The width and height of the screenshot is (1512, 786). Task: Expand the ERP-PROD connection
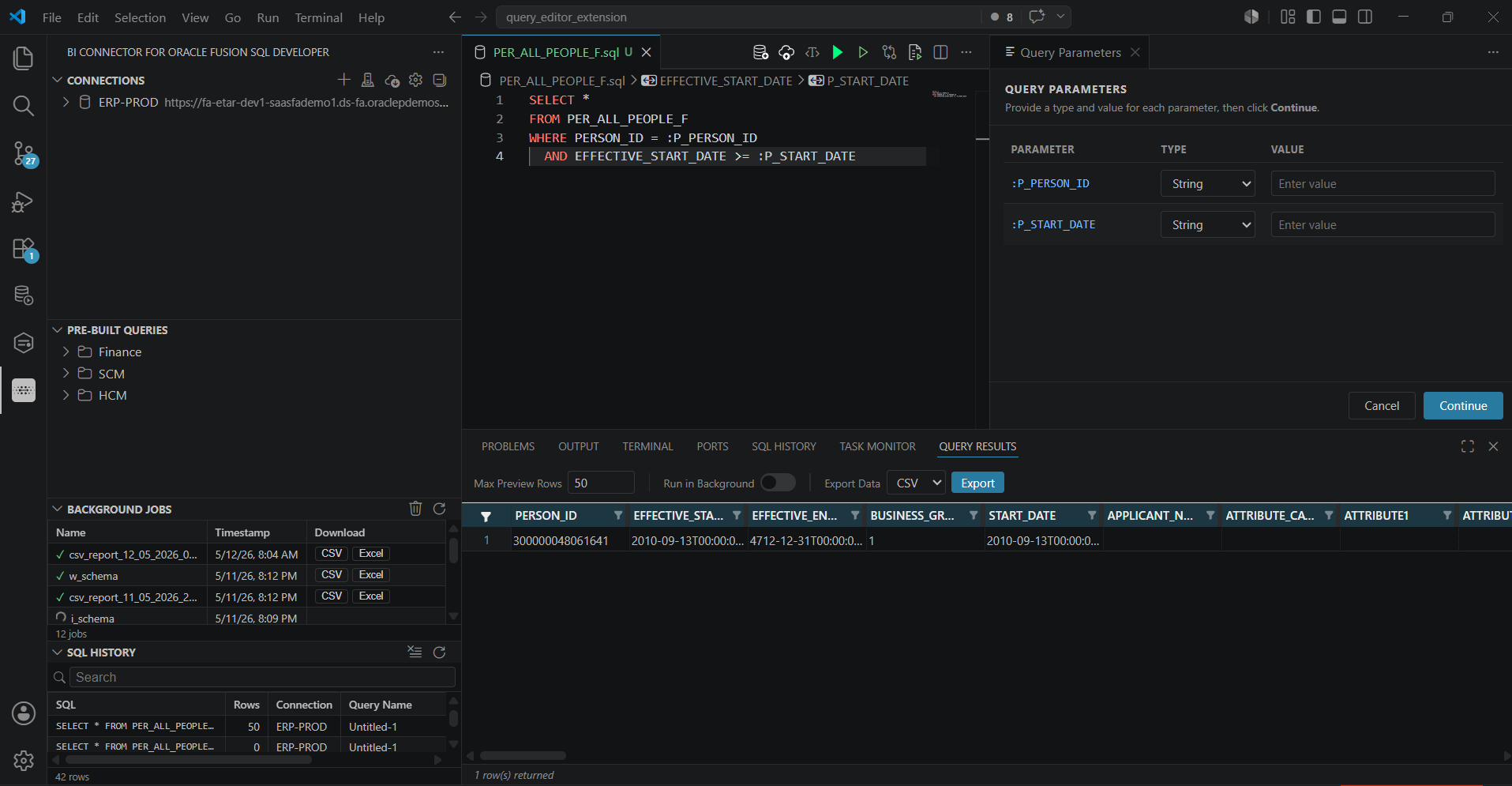click(66, 102)
